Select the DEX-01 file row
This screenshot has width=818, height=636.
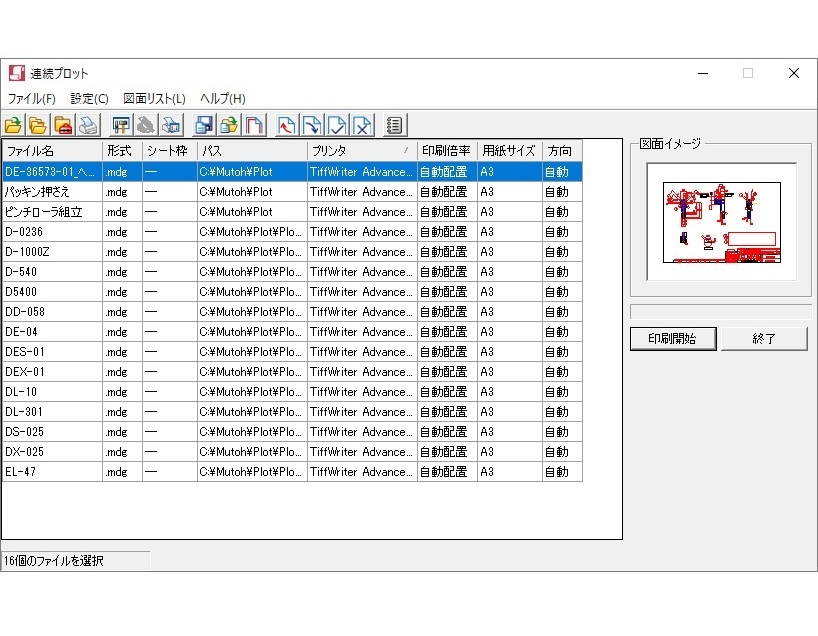coord(292,371)
